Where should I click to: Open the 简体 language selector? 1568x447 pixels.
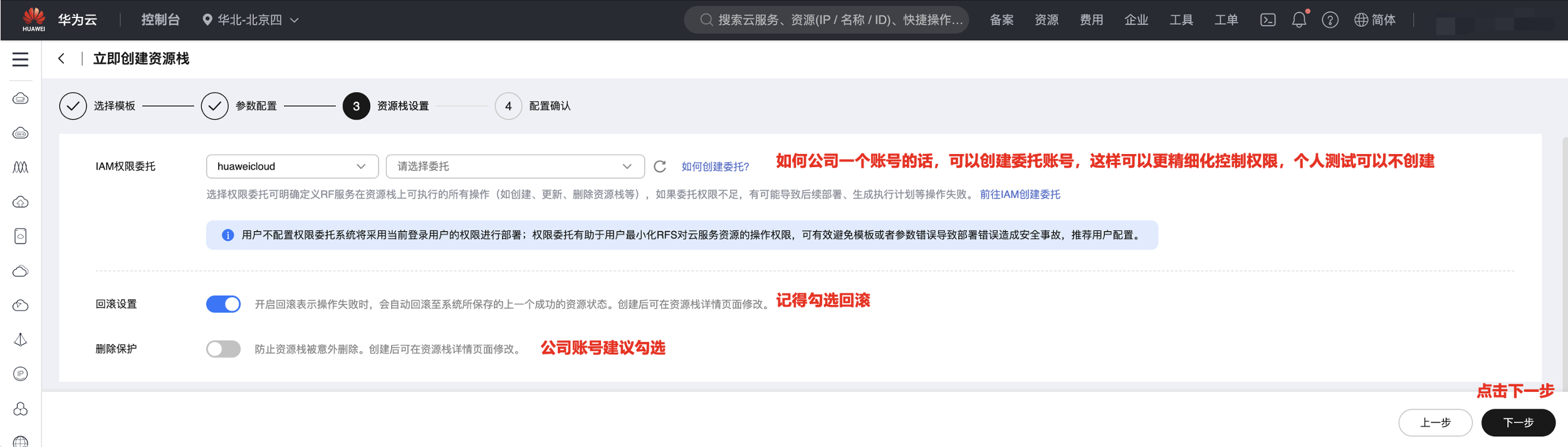click(x=1375, y=20)
